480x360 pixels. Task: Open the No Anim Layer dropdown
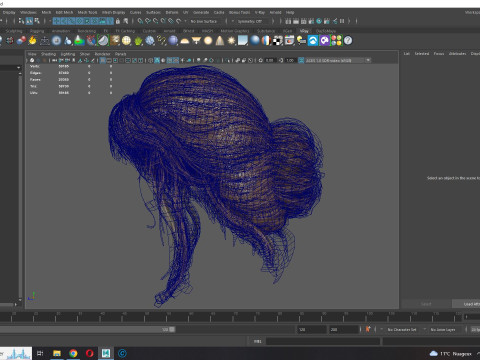(443, 329)
